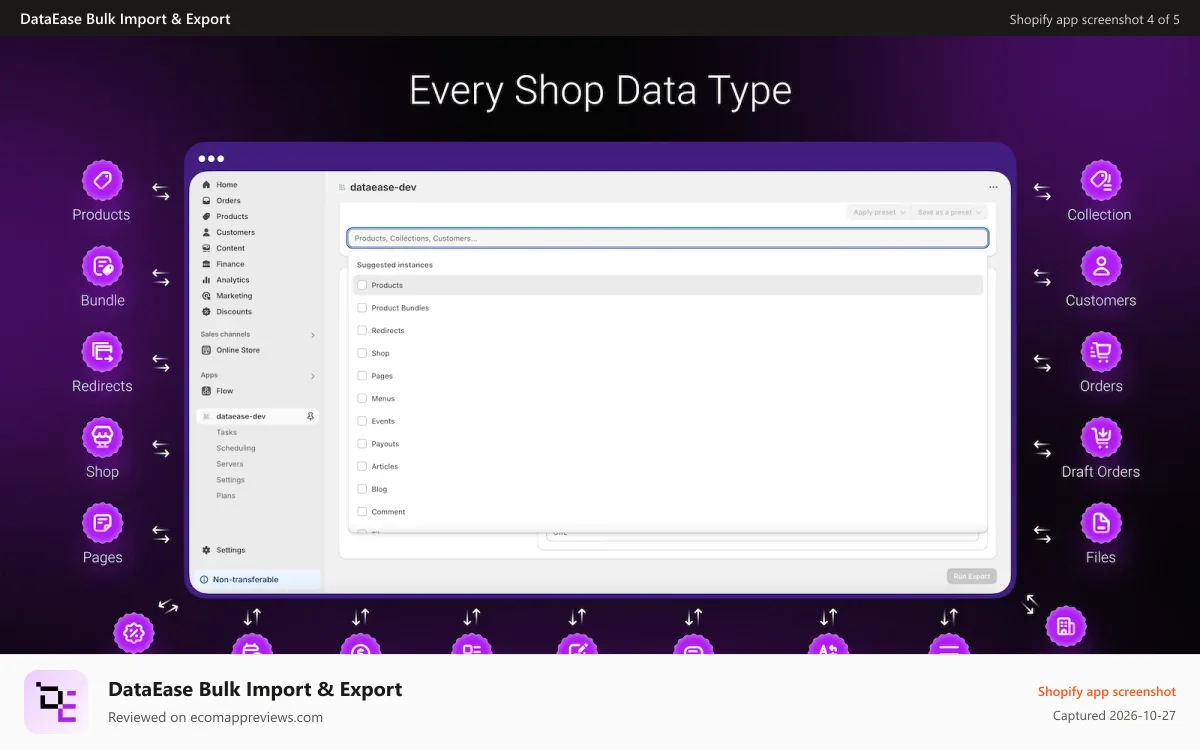
Task: Click the pin icon beside dataease-dev
Action: pyautogui.click(x=310, y=416)
